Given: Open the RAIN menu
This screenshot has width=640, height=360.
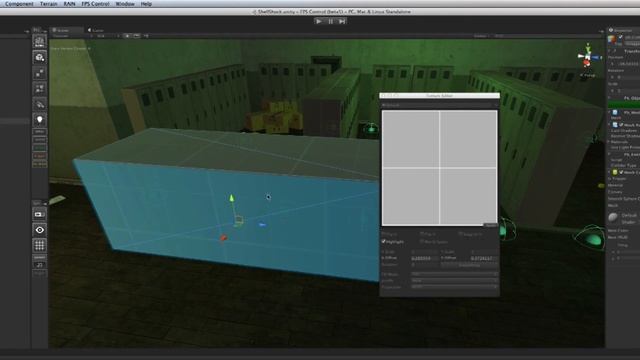Looking at the screenshot, I should click(x=69, y=4).
